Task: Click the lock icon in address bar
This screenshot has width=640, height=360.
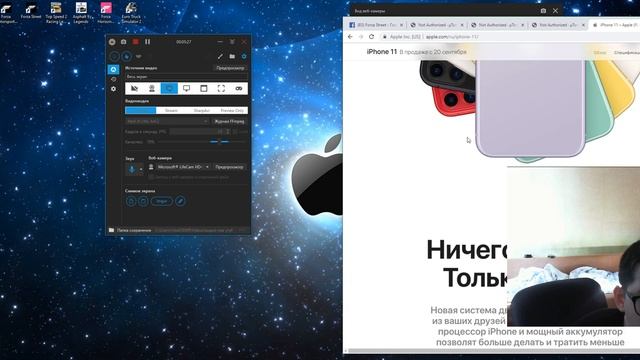Action: [x=384, y=37]
